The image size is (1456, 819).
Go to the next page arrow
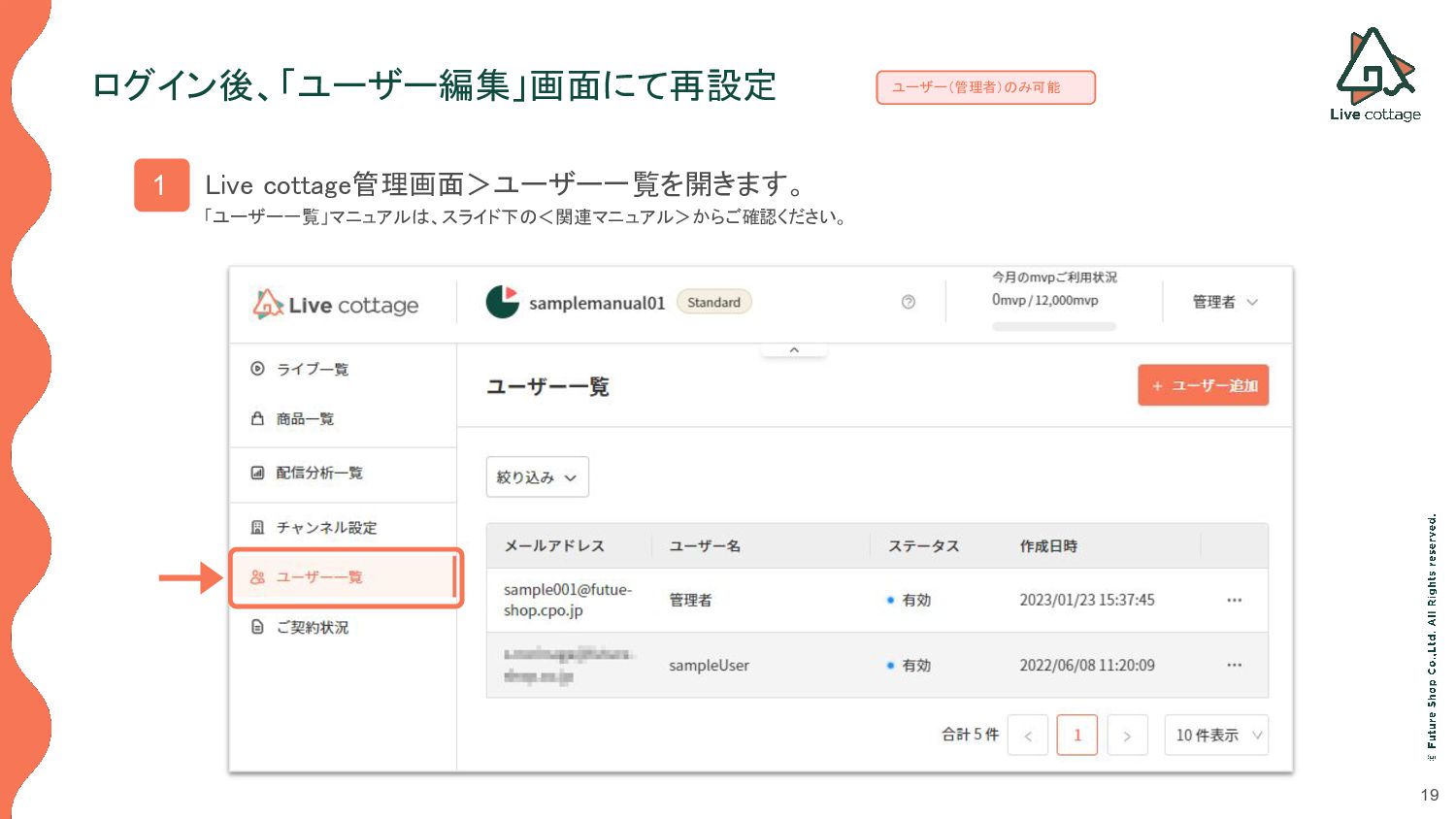[1127, 735]
